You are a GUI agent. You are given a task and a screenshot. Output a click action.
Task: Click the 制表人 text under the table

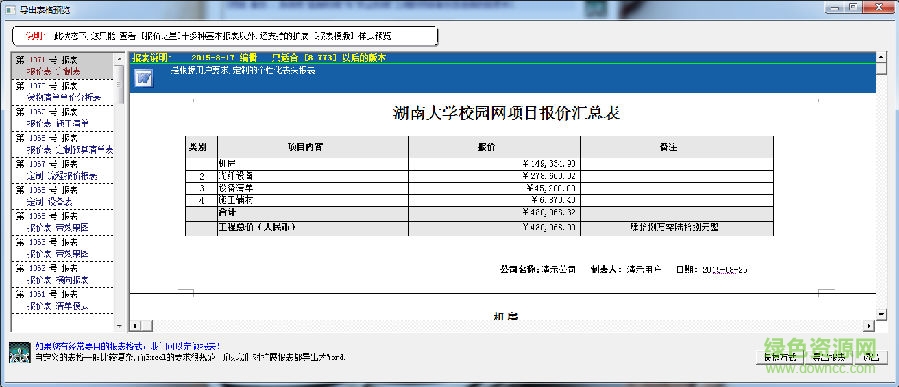click(x=626, y=269)
